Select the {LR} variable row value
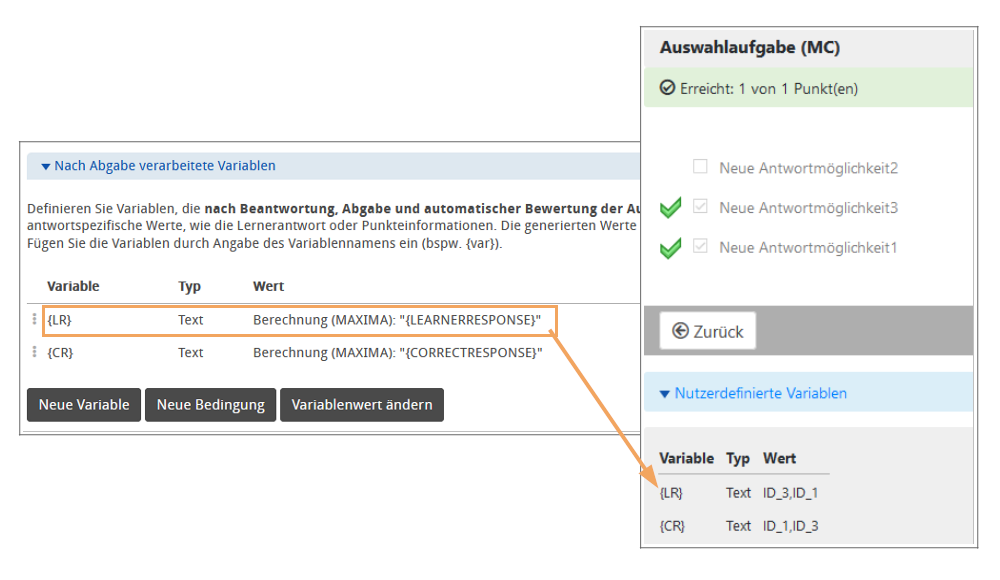 click(x=397, y=320)
